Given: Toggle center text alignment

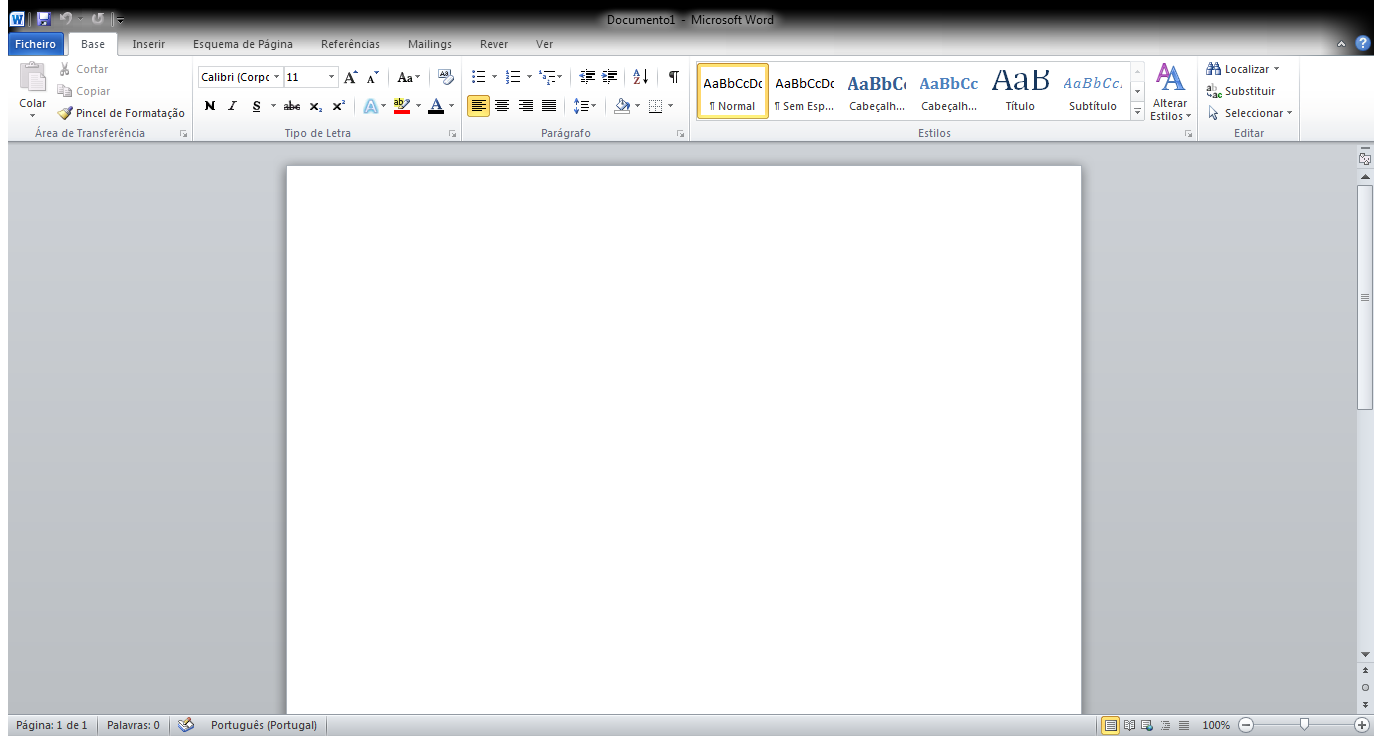Looking at the screenshot, I should [x=502, y=106].
